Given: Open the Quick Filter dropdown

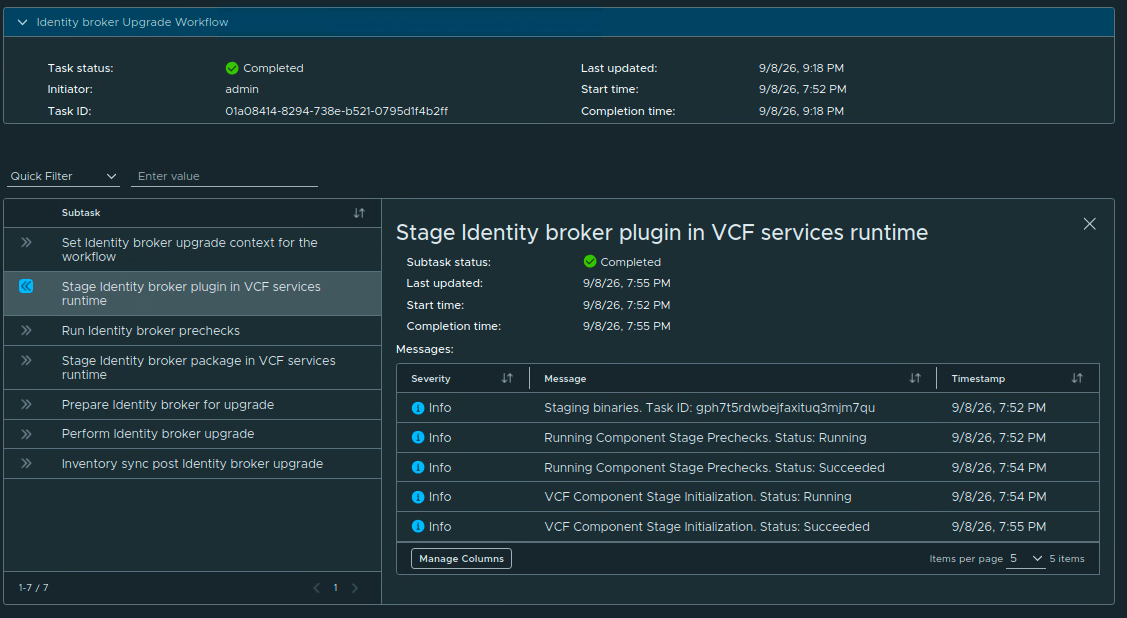Looking at the screenshot, I should (x=63, y=176).
